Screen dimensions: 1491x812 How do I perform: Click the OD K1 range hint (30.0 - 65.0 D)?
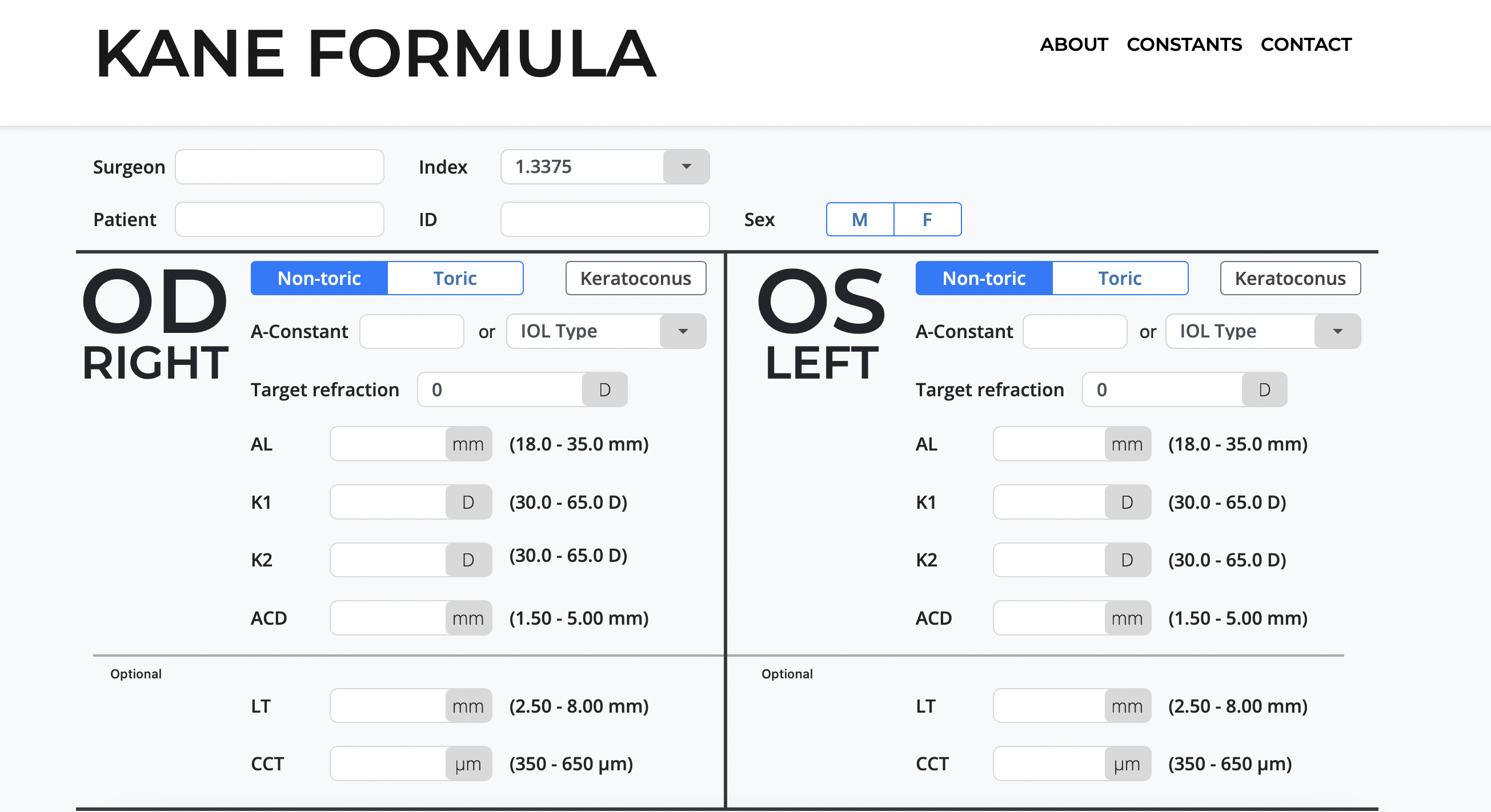[x=568, y=502]
